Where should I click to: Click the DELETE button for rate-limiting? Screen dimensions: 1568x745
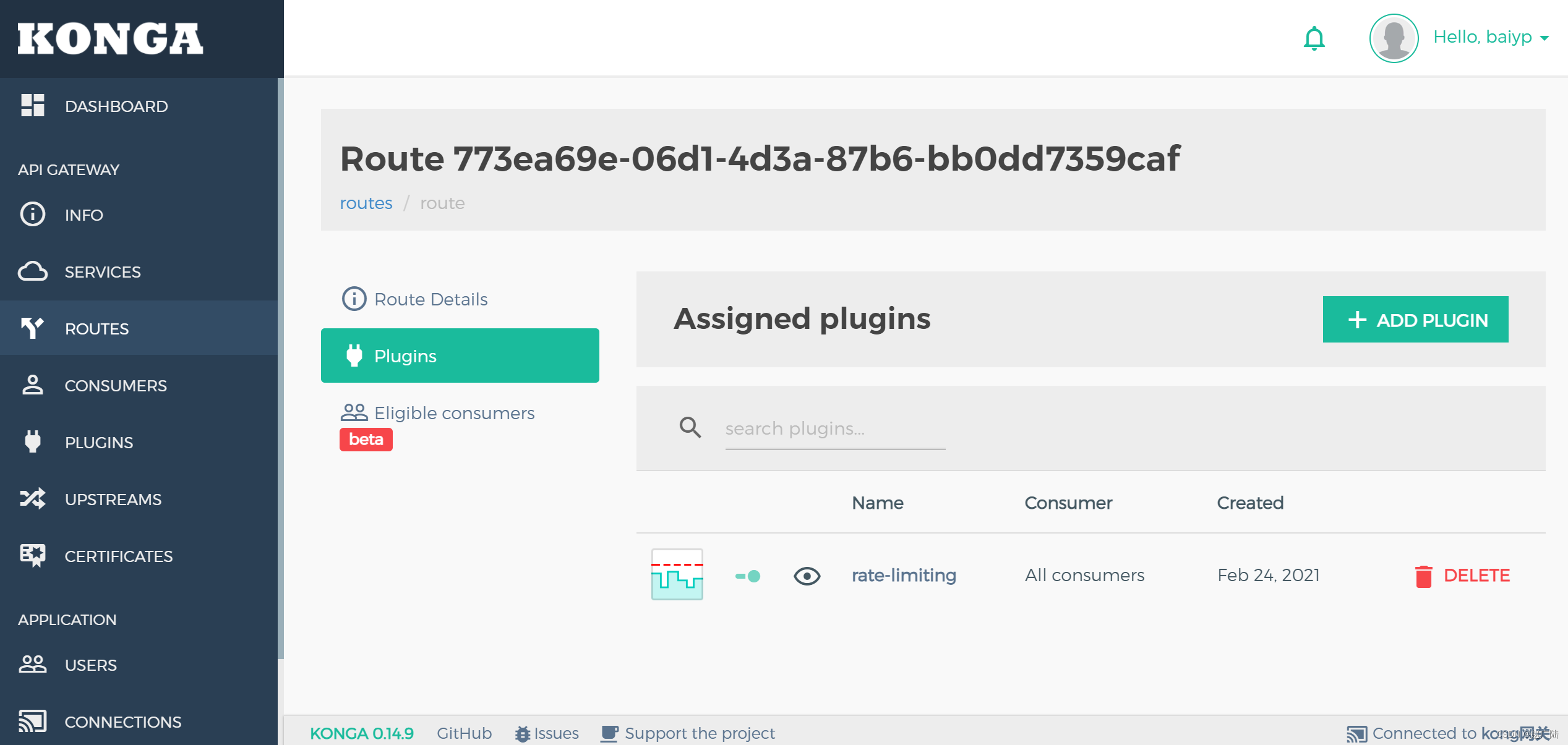(x=1462, y=575)
